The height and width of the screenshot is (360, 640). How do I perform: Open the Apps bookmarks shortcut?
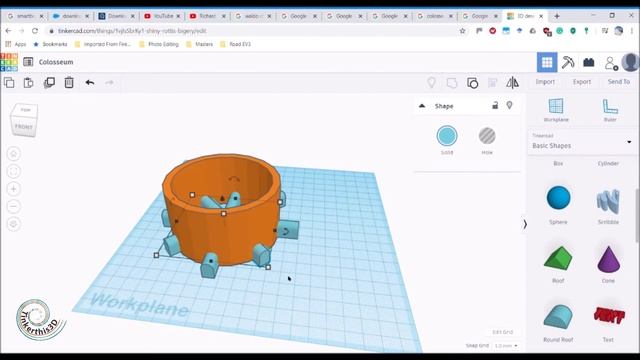[x=16, y=44]
